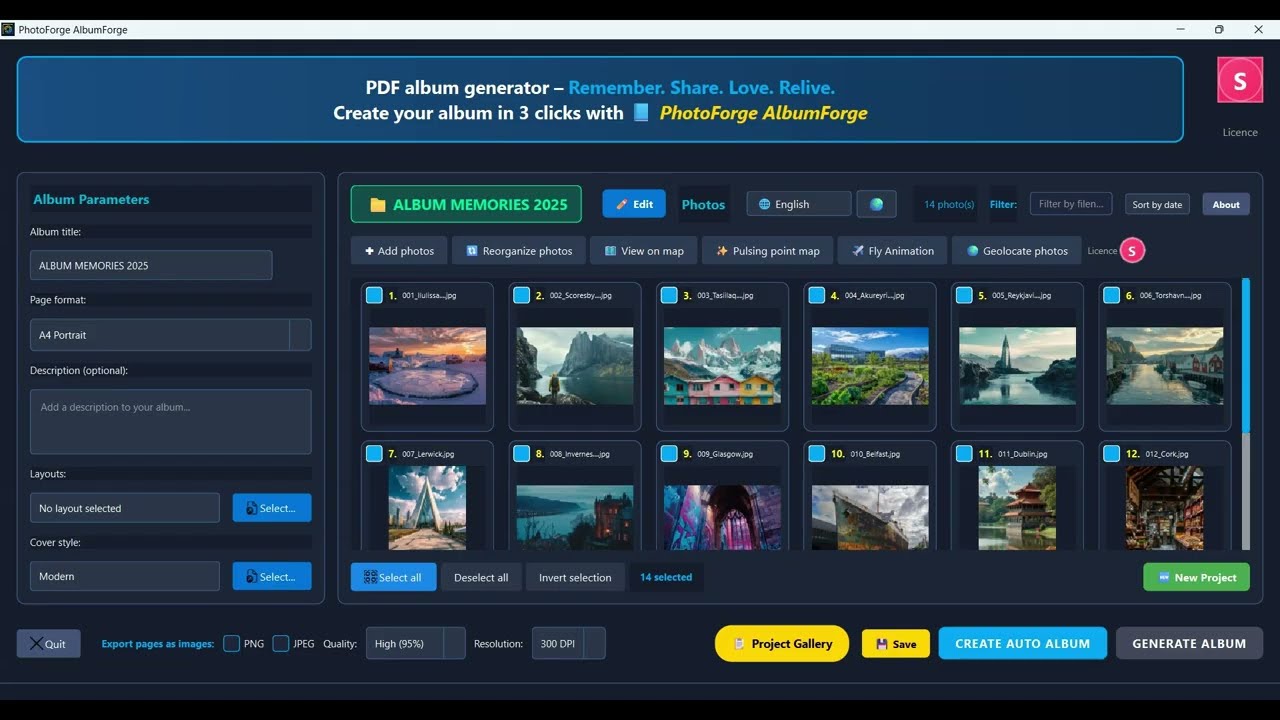Enable PNG export checkbox

coord(231,643)
